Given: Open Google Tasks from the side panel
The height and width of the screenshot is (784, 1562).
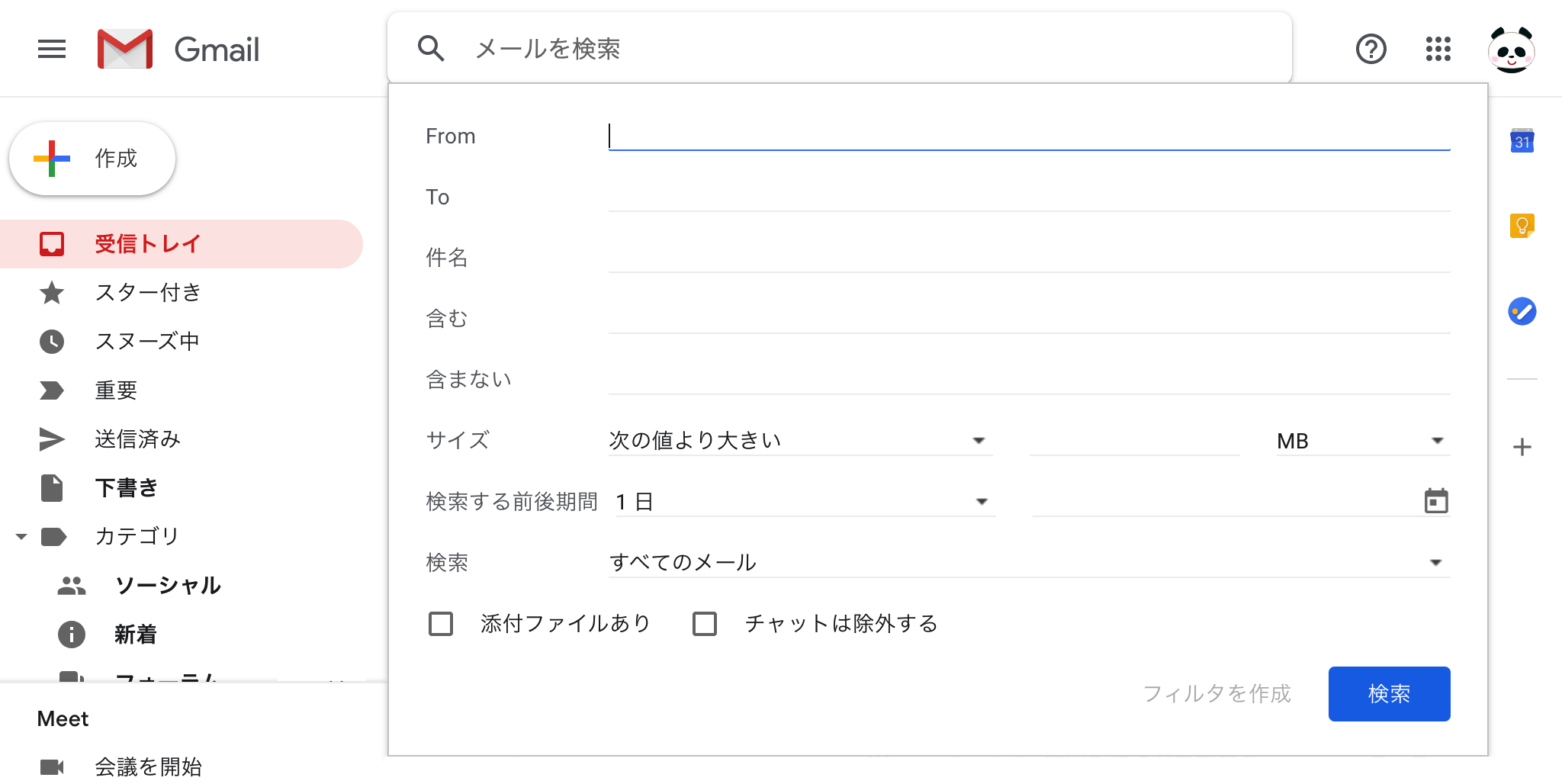Looking at the screenshot, I should click(1522, 311).
